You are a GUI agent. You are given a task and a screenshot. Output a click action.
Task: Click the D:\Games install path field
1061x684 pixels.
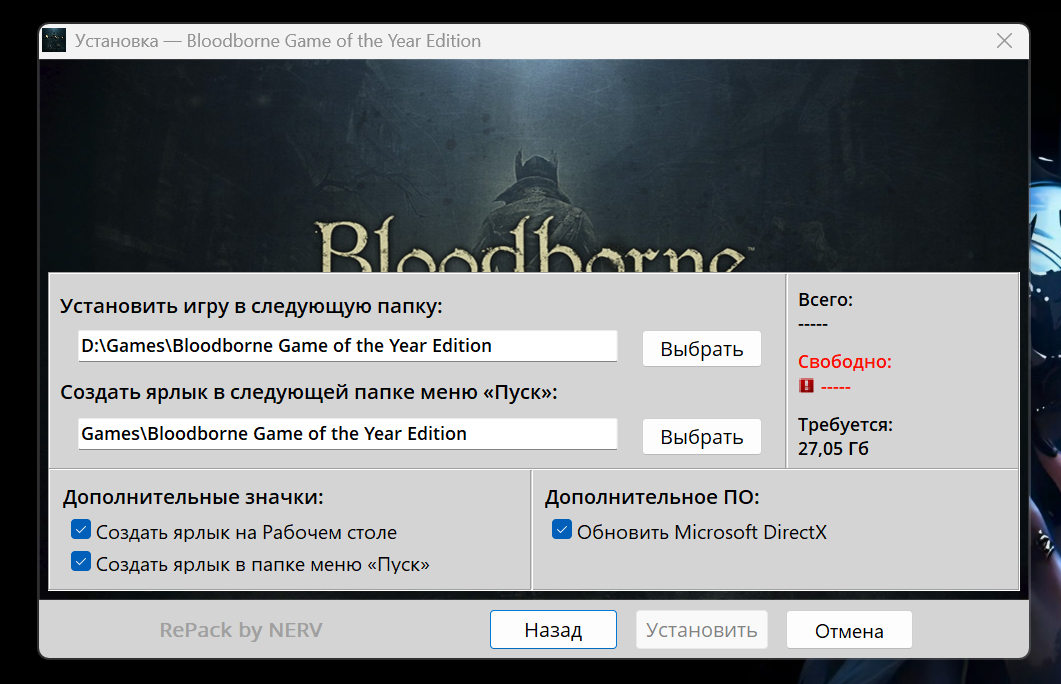coord(347,346)
